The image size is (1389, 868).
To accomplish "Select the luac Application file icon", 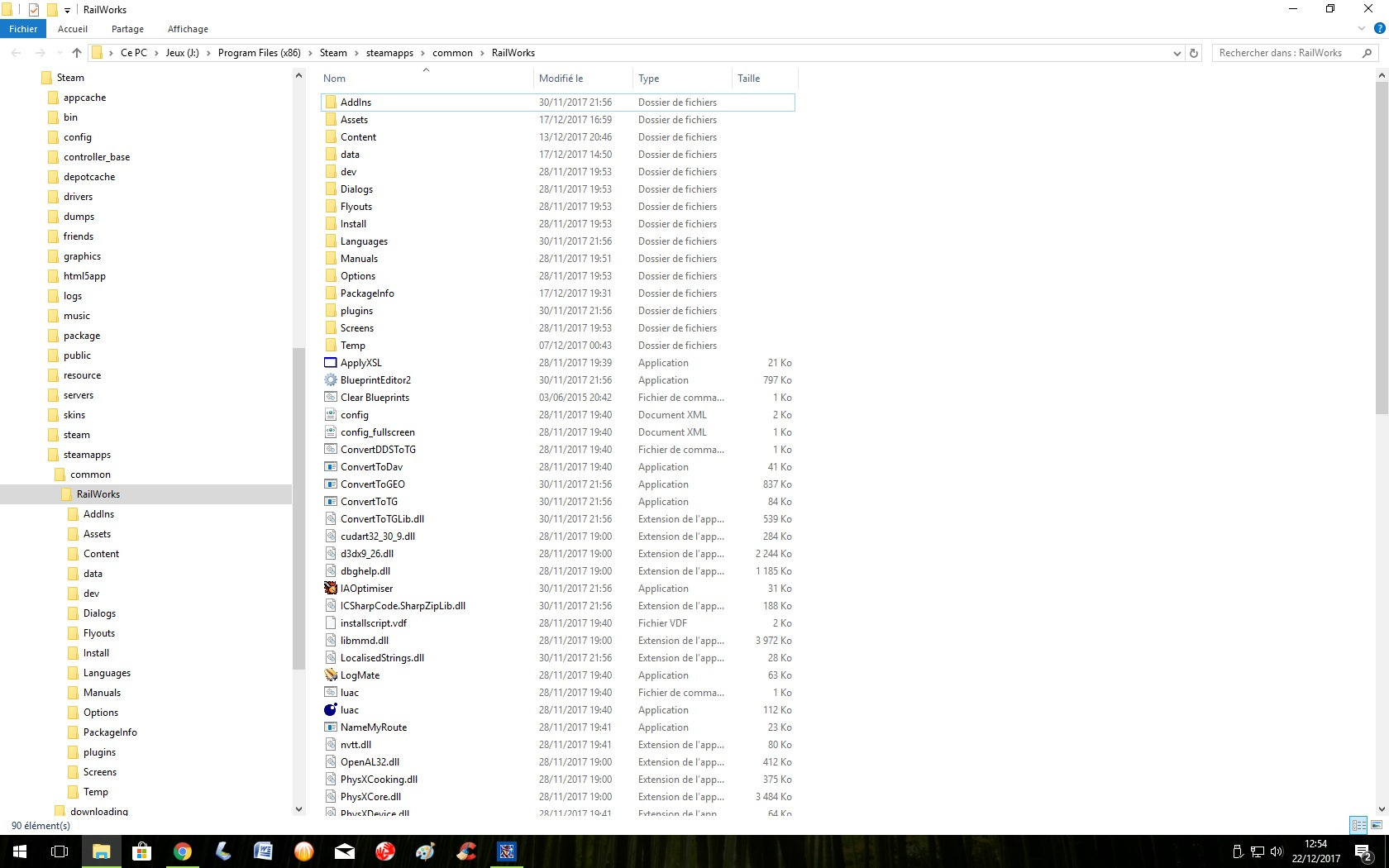I will coord(331,710).
